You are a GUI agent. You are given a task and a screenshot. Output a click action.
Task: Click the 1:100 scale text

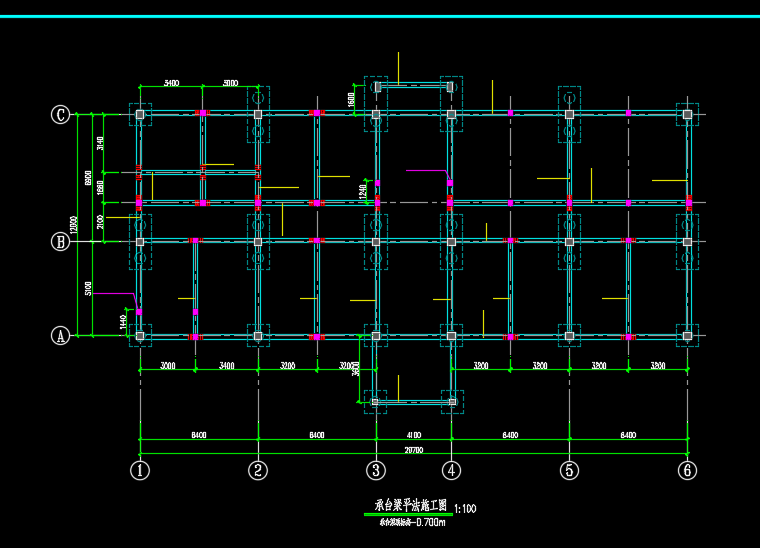pyautogui.click(x=465, y=509)
